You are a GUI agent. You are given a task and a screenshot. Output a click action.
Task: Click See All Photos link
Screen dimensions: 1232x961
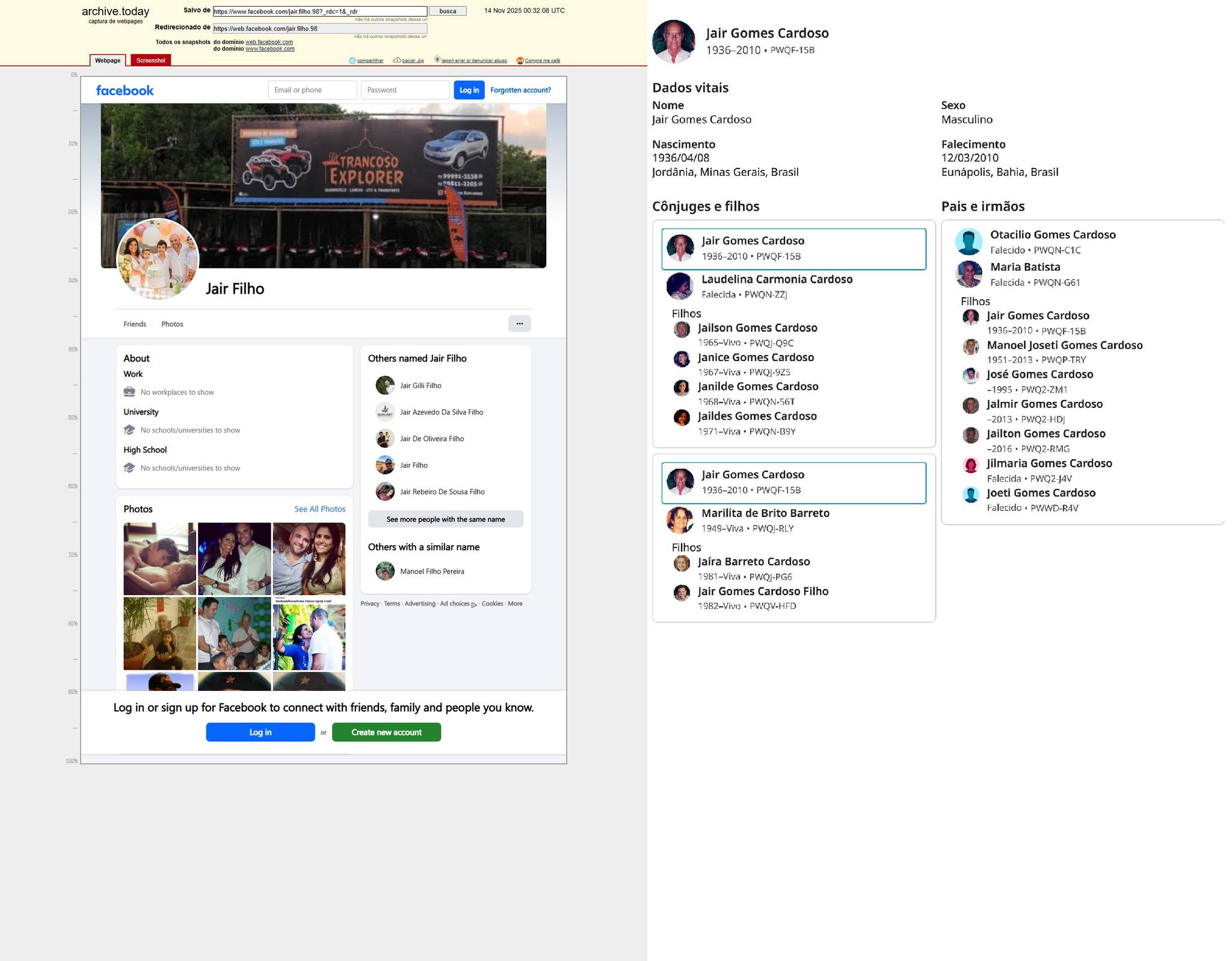point(319,509)
